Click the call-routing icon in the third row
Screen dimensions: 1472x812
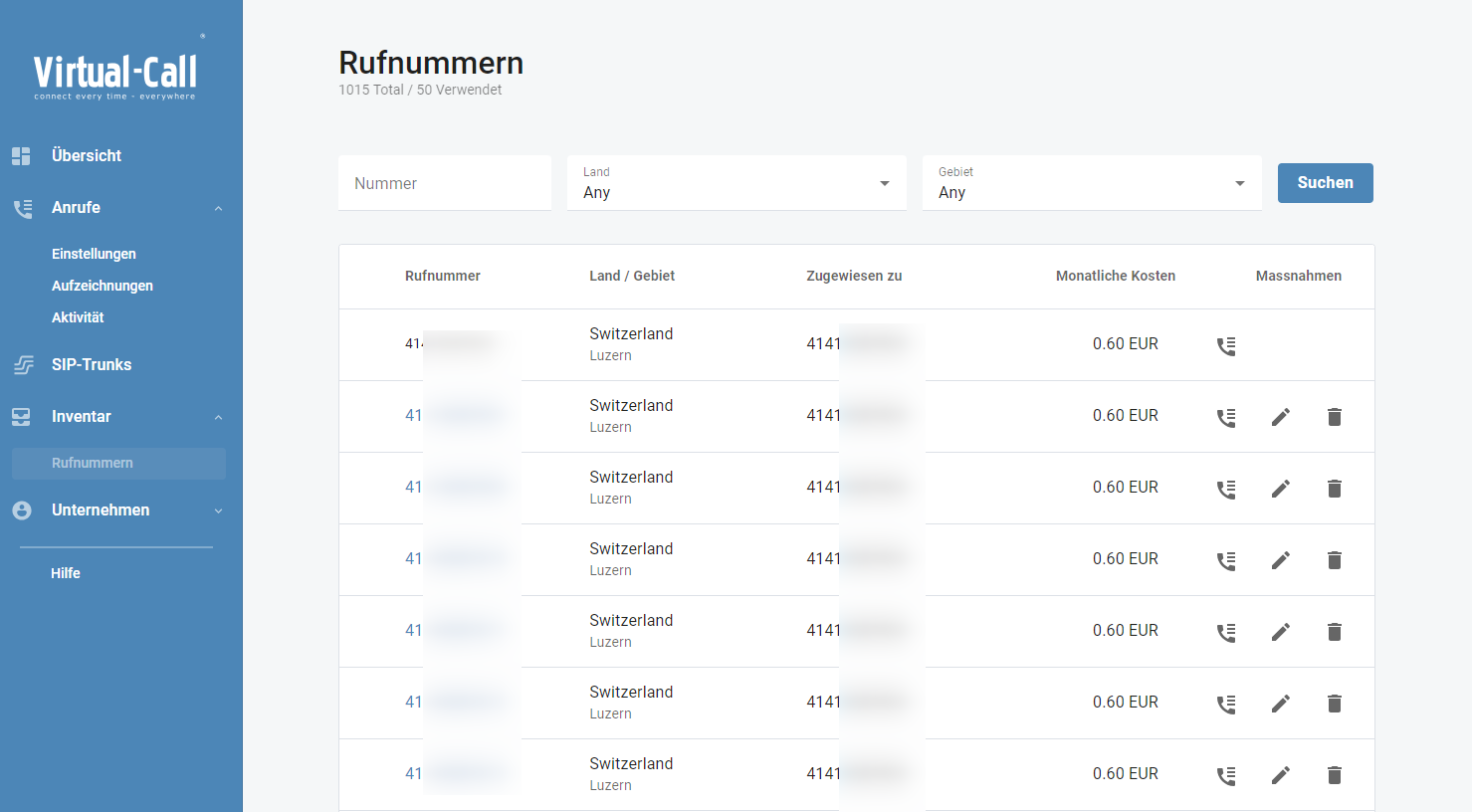point(1226,489)
